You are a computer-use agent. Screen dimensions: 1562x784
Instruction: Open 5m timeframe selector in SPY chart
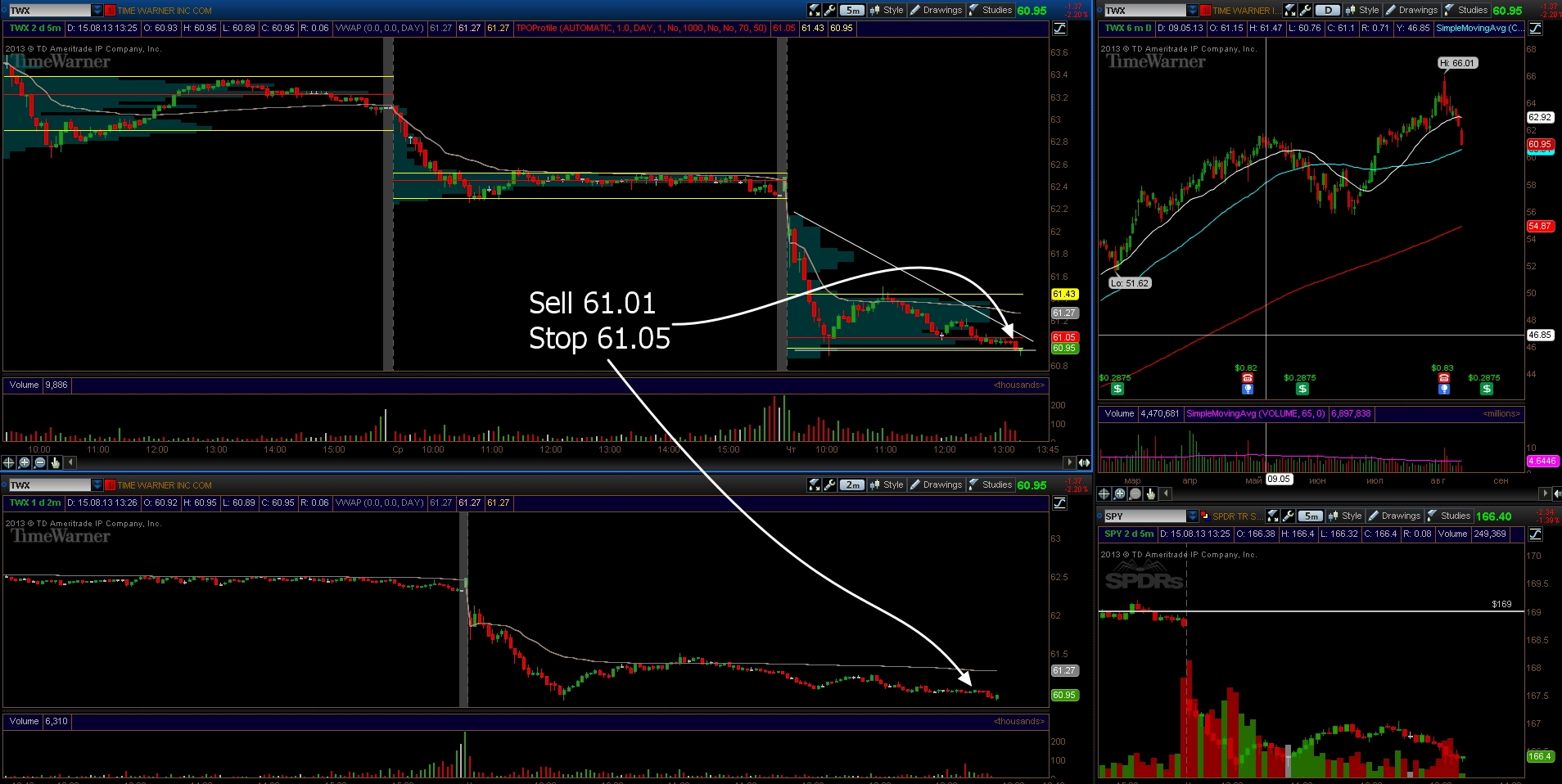tap(1311, 516)
